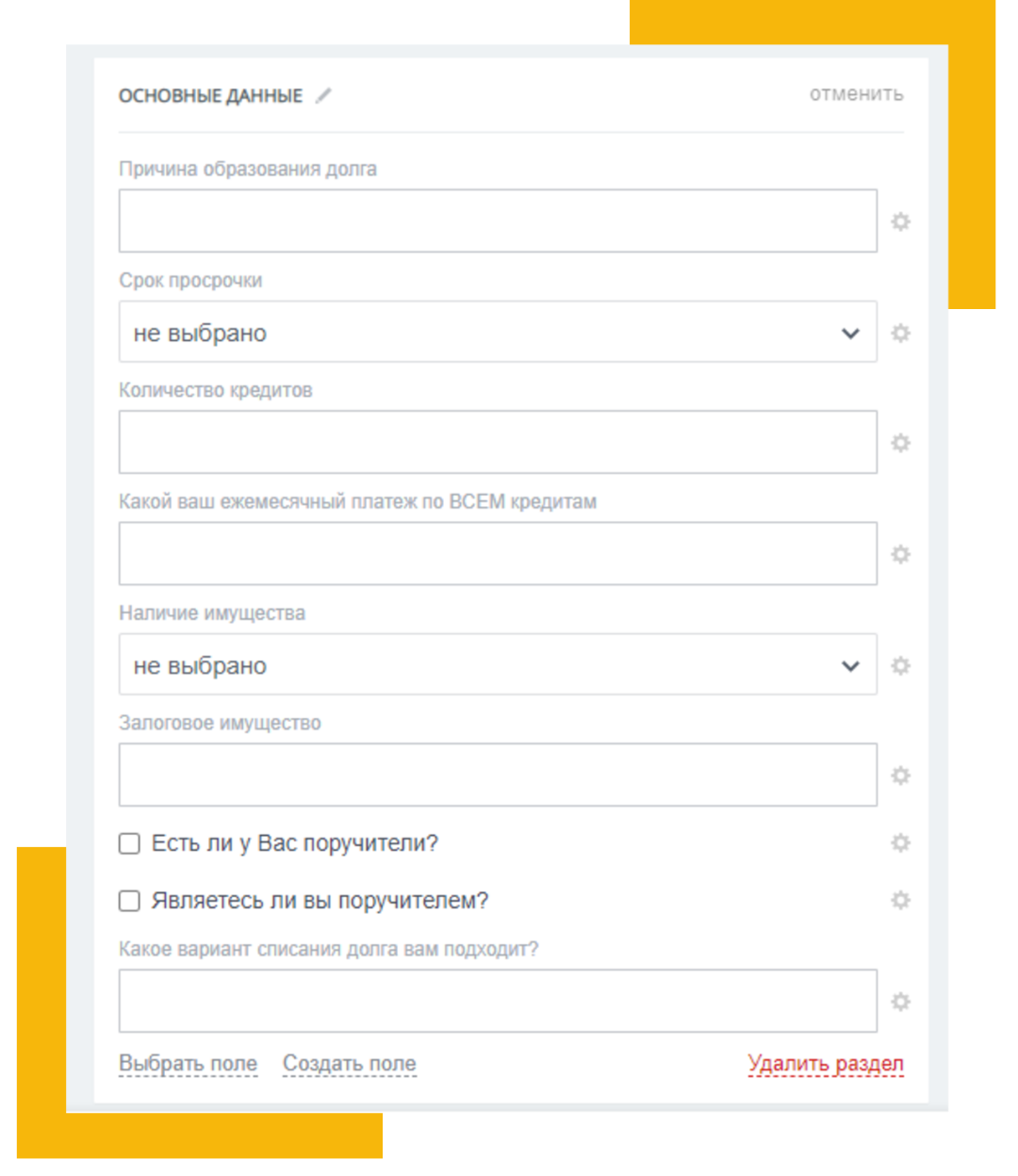Tick the Есть ли у Вас поручители checkbox
Screen dimensions: 1018x1176
(129, 843)
